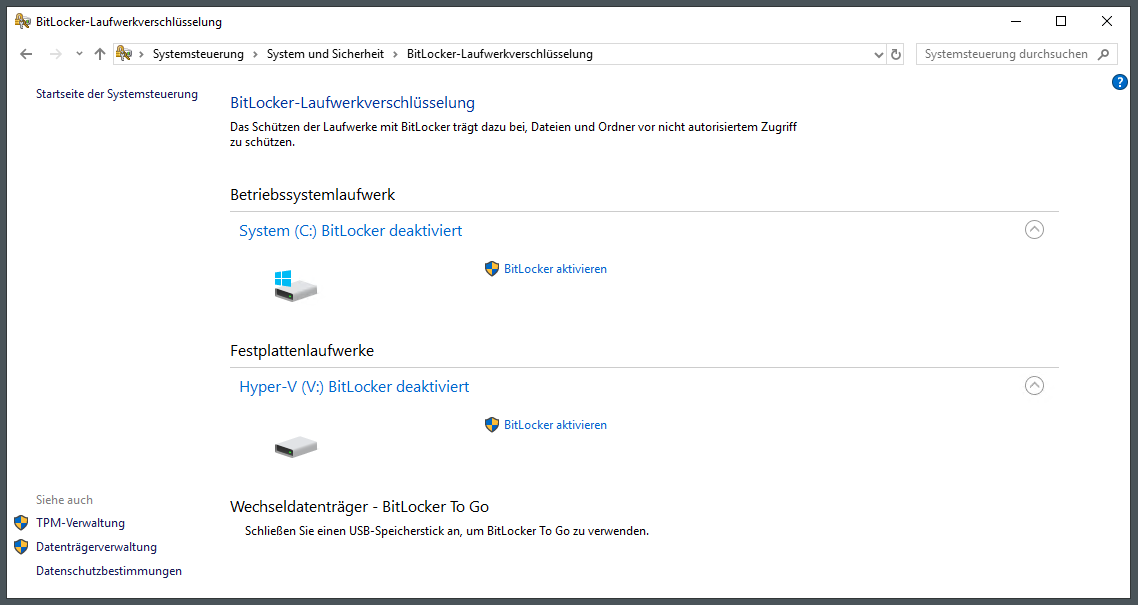Open help with the blue question mark
Screen dimensions: 1138x605
(1120, 82)
